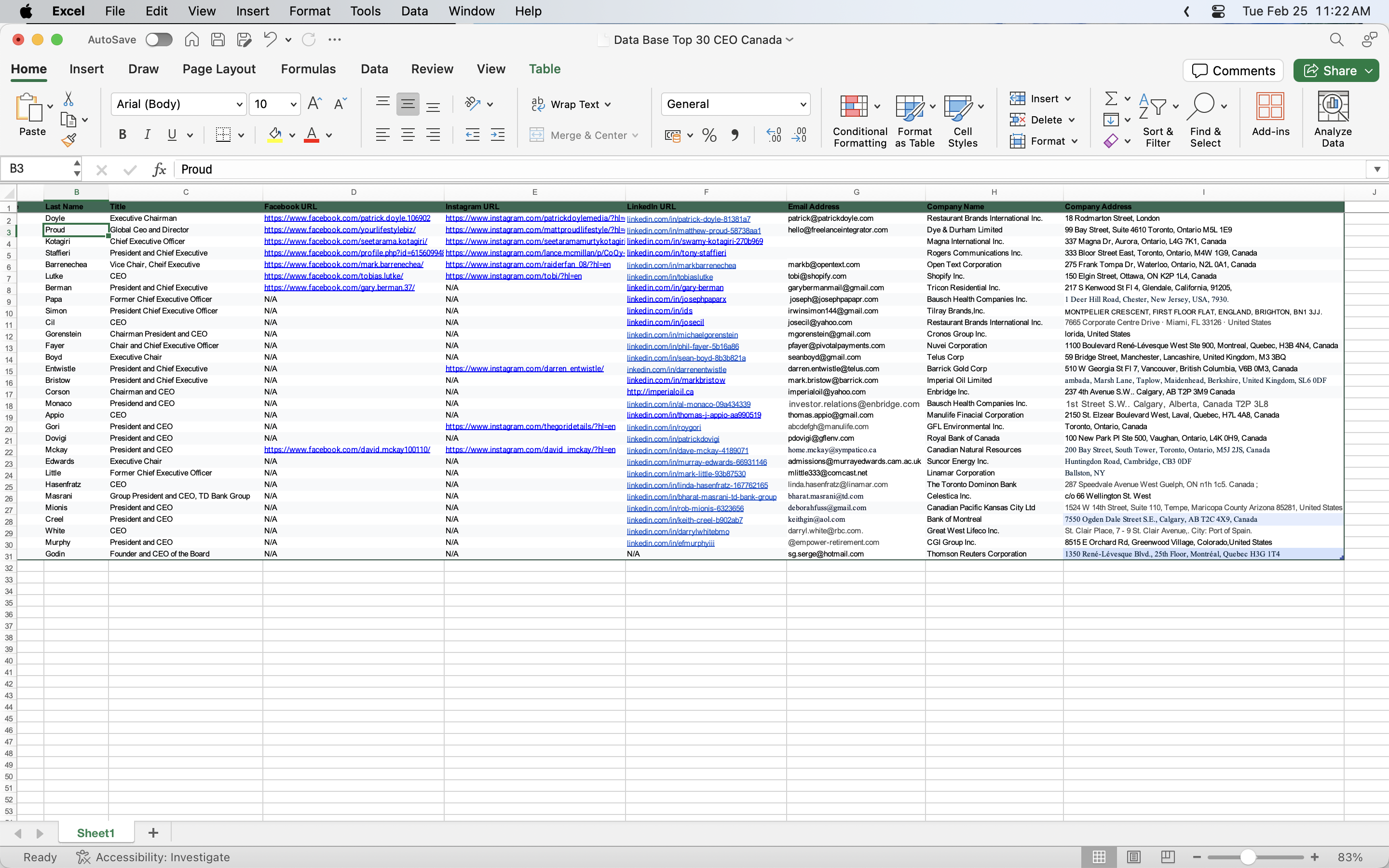Open the Table ribbon tab
Screen dimensions: 1389x868
545,69
